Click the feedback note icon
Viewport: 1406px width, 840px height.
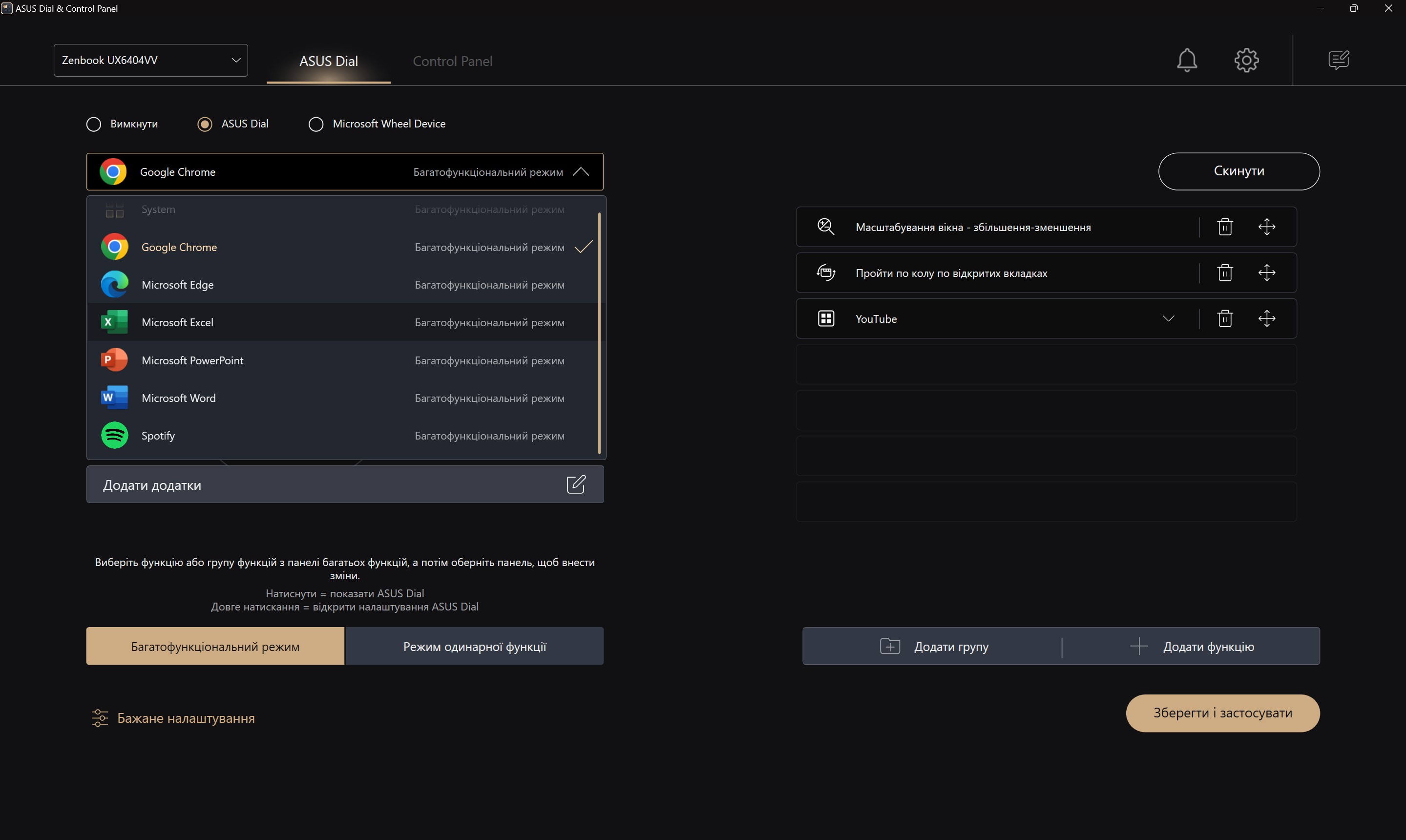1338,60
